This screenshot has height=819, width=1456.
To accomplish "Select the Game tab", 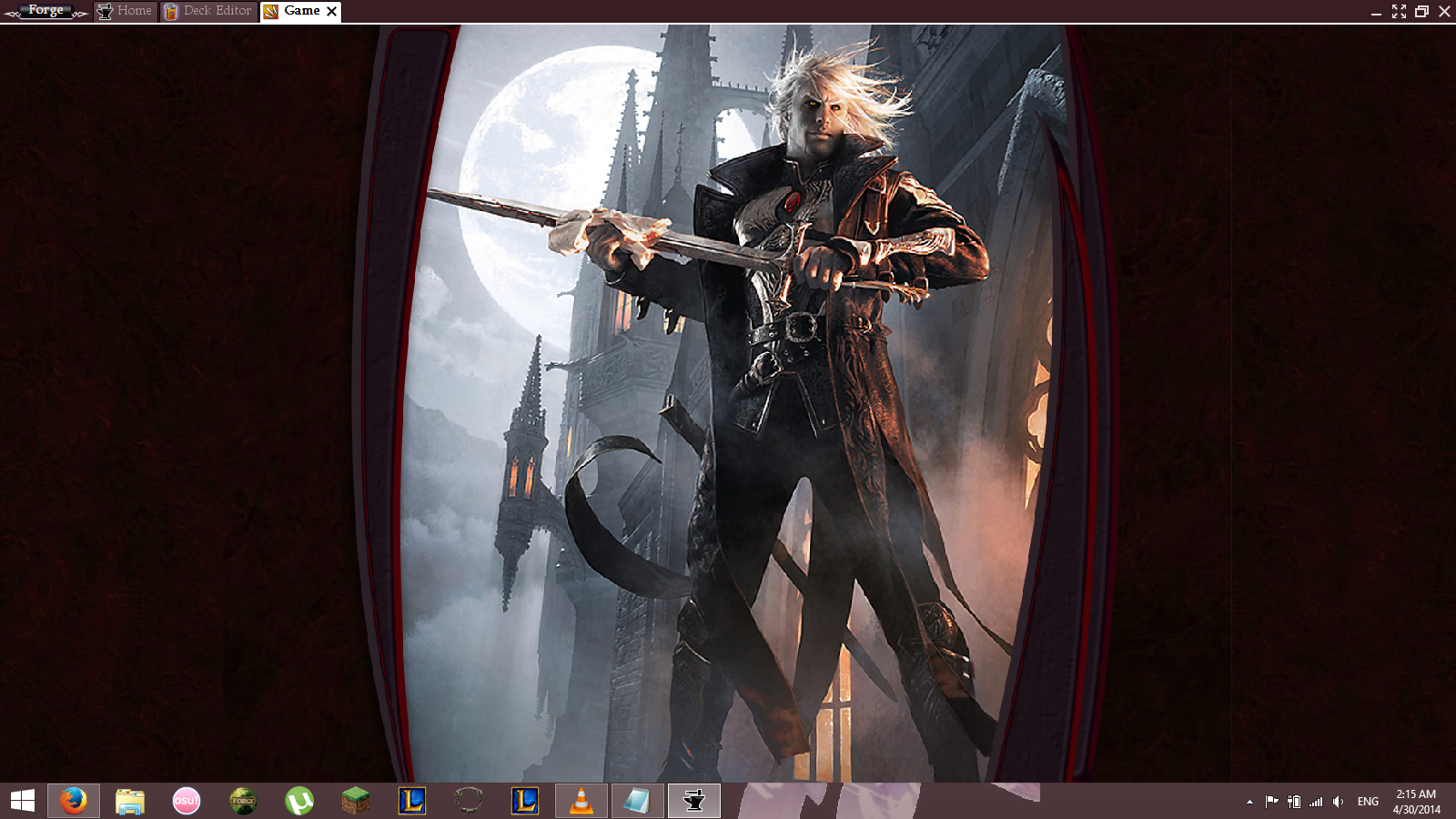I will (301, 11).
